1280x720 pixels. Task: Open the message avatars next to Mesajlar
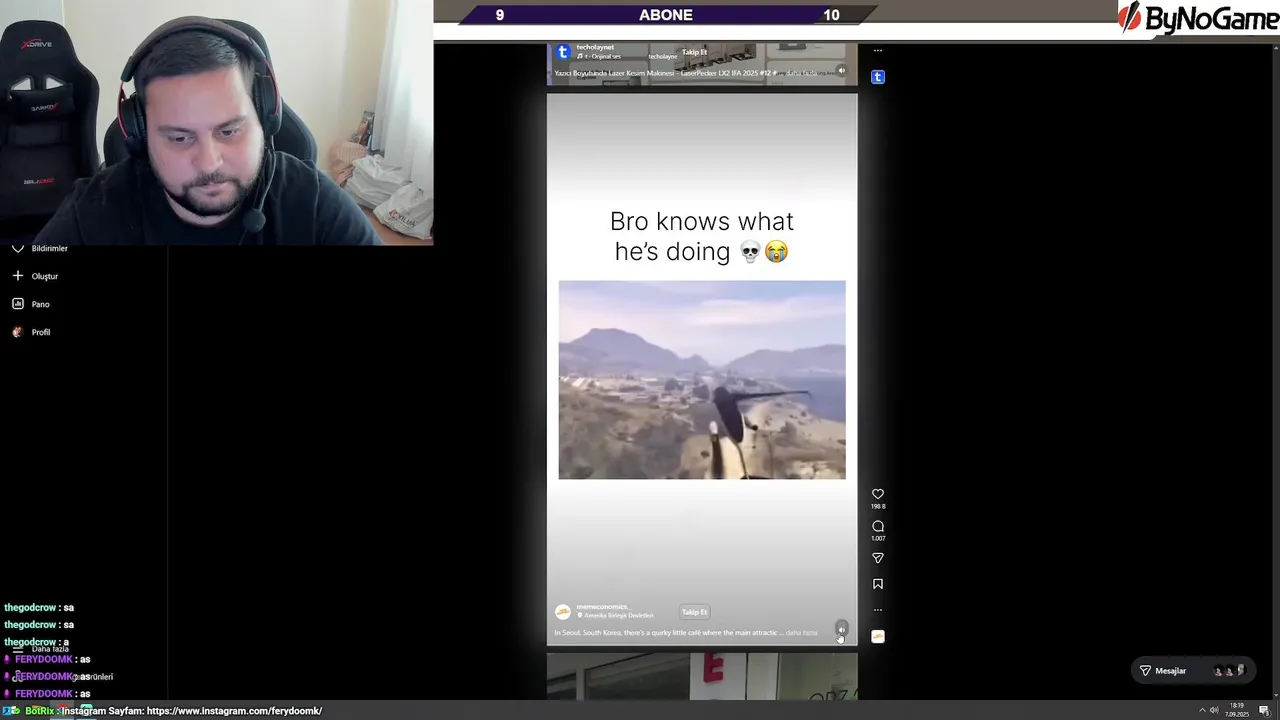tap(1229, 671)
